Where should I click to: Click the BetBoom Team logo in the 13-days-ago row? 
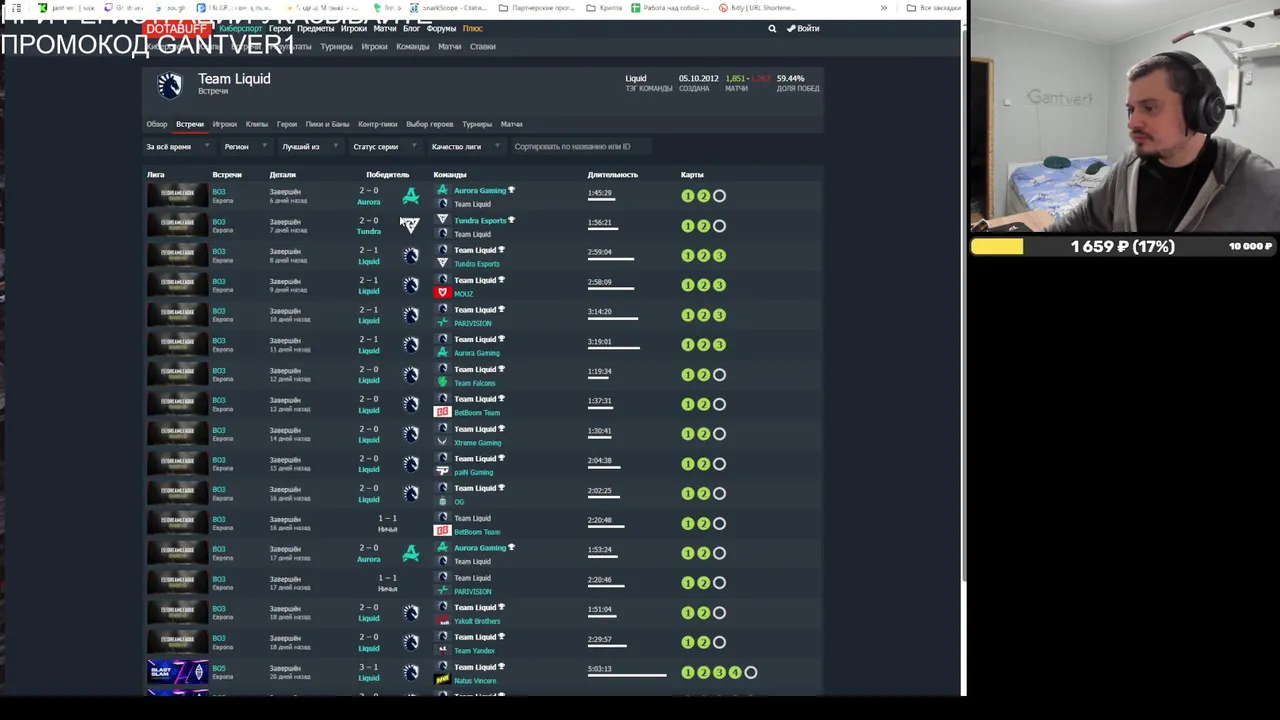coord(442,412)
